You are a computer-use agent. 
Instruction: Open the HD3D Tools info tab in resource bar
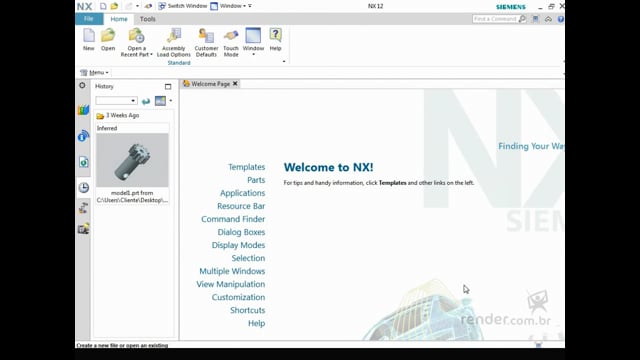point(83,136)
